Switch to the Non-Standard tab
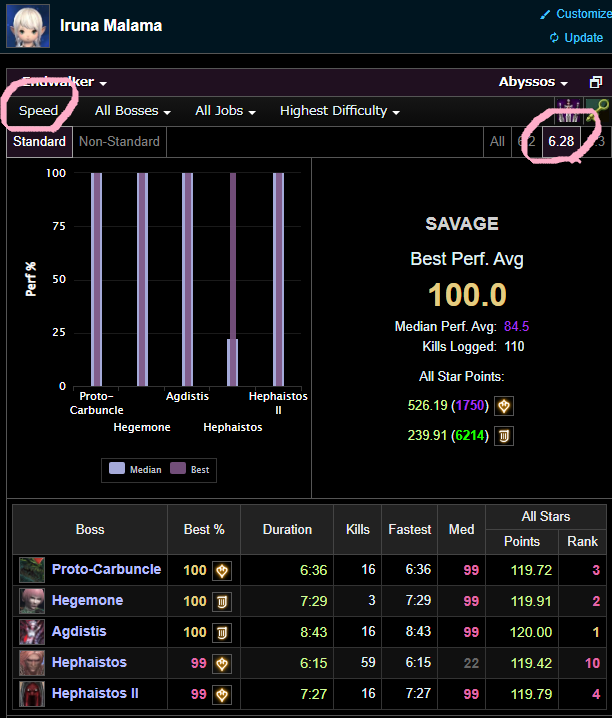Screen dimensions: 612x718 pyautogui.click(x=119, y=141)
